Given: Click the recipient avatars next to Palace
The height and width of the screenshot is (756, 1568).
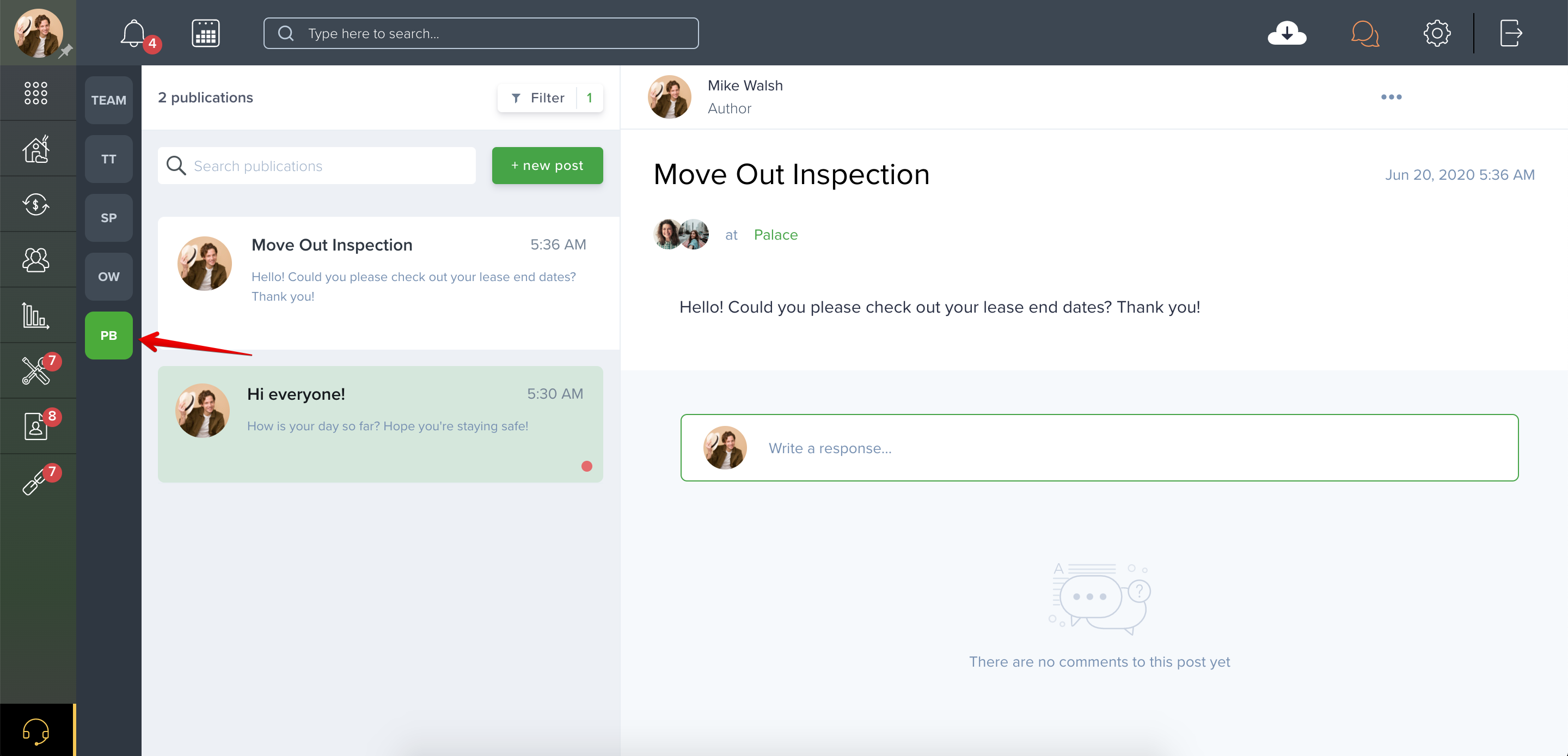Looking at the screenshot, I should pos(681,235).
